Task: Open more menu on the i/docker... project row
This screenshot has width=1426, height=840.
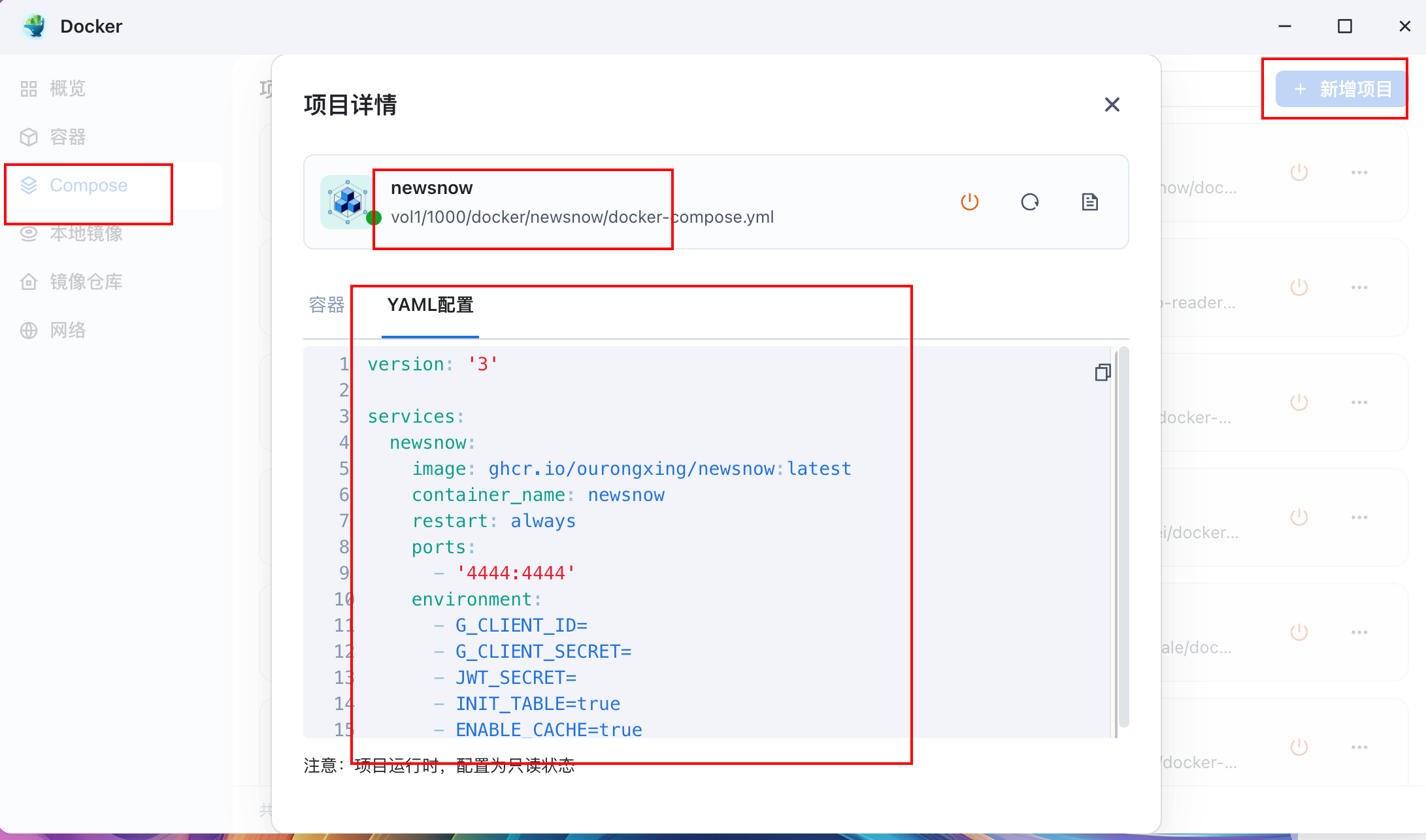Action: pyautogui.click(x=1359, y=517)
